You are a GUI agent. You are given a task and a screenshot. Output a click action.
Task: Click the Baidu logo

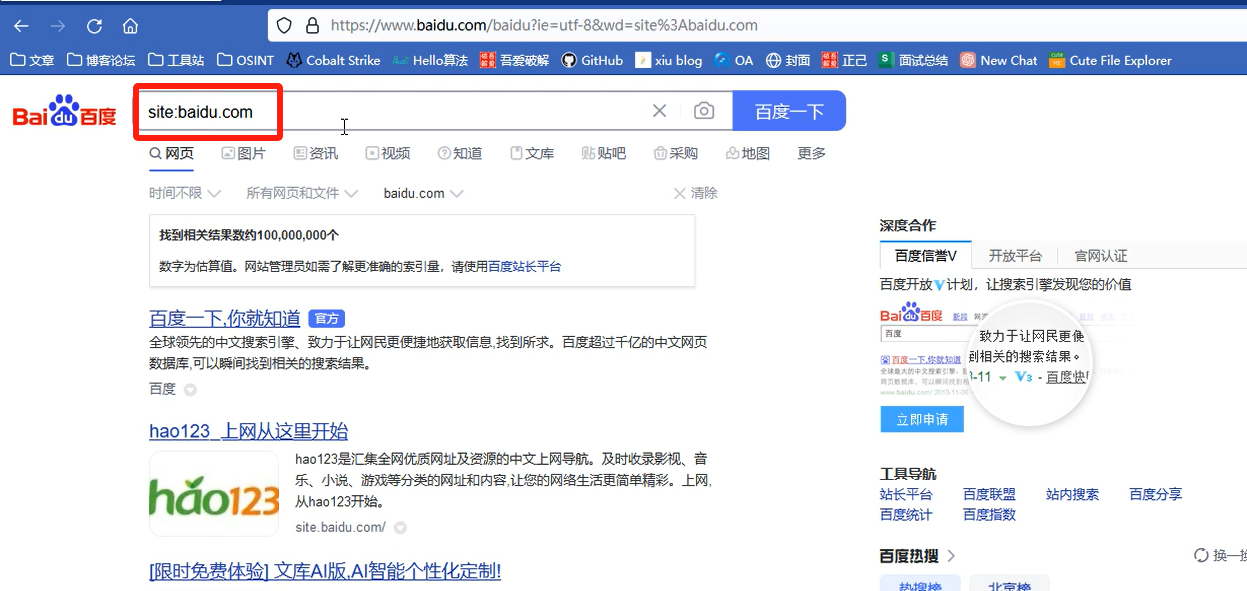click(64, 111)
